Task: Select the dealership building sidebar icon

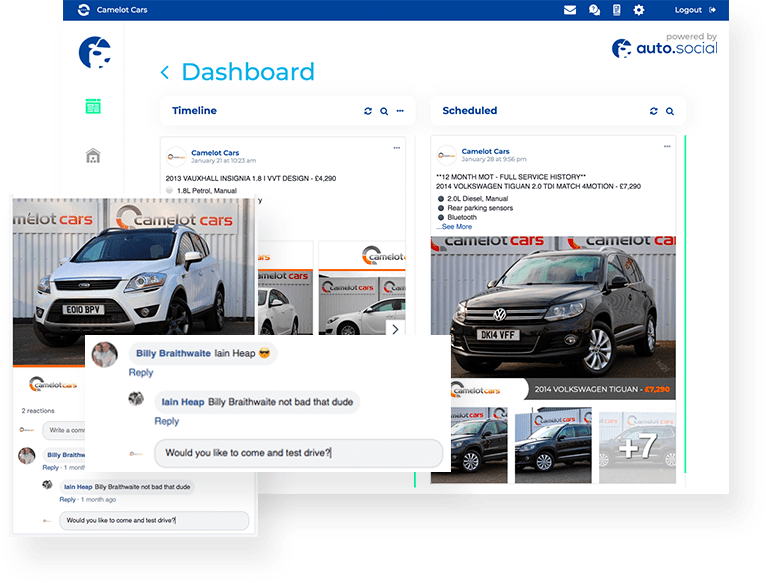Action: coord(93,156)
